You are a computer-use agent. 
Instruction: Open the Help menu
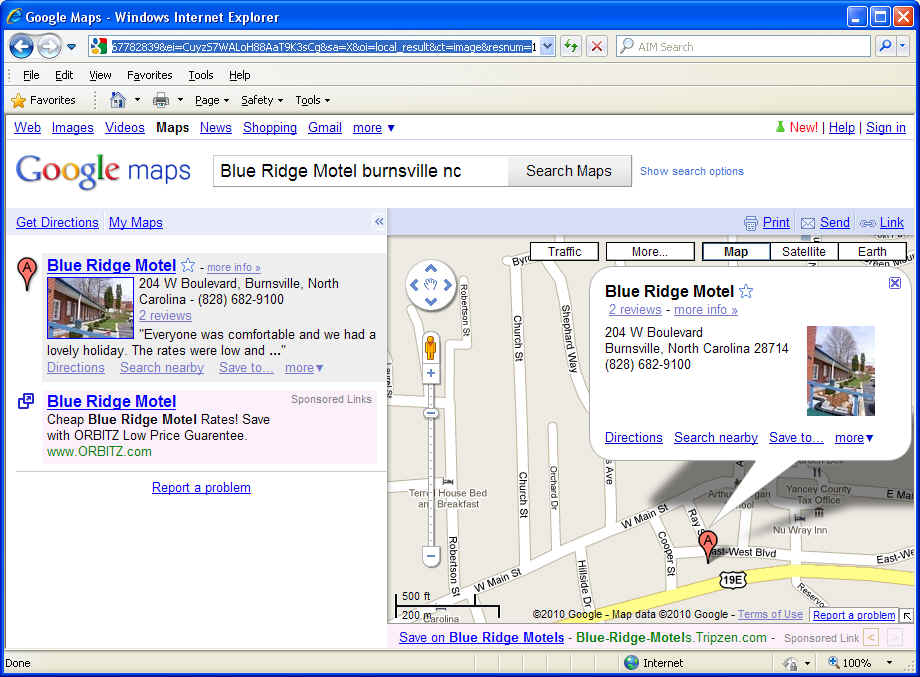[239, 75]
